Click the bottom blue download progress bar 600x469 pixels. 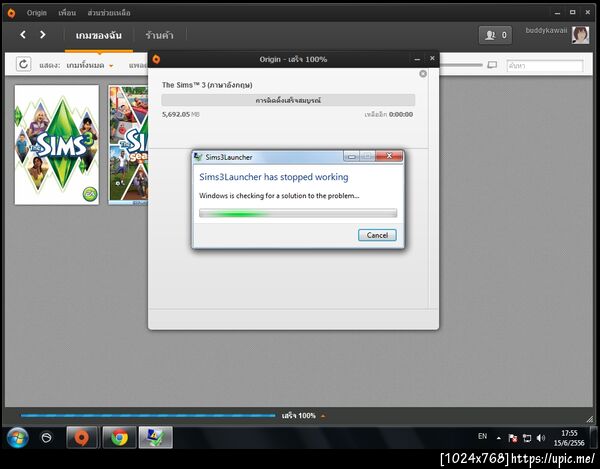148,415
